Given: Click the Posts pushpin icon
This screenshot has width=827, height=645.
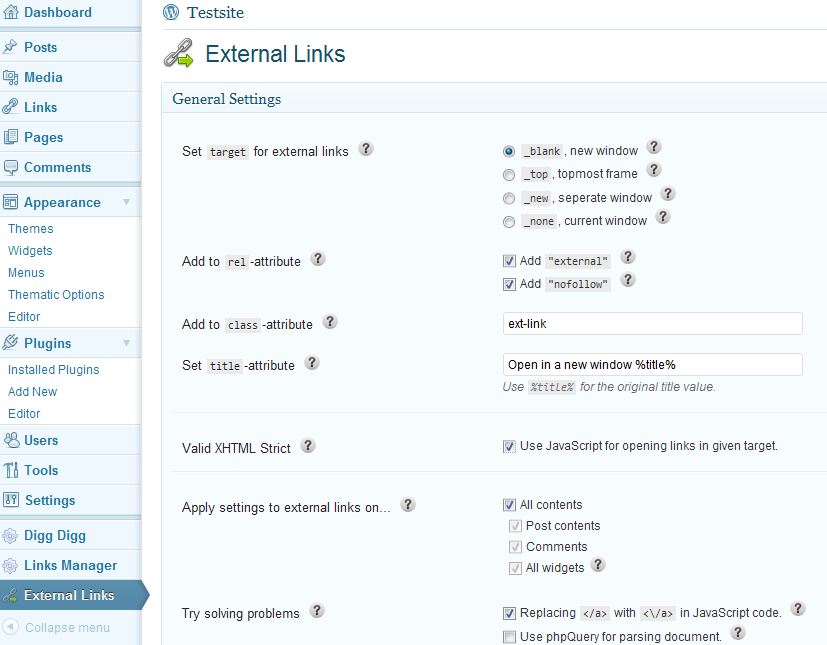Looking at the screenshot, I should [x=10, y=47].
